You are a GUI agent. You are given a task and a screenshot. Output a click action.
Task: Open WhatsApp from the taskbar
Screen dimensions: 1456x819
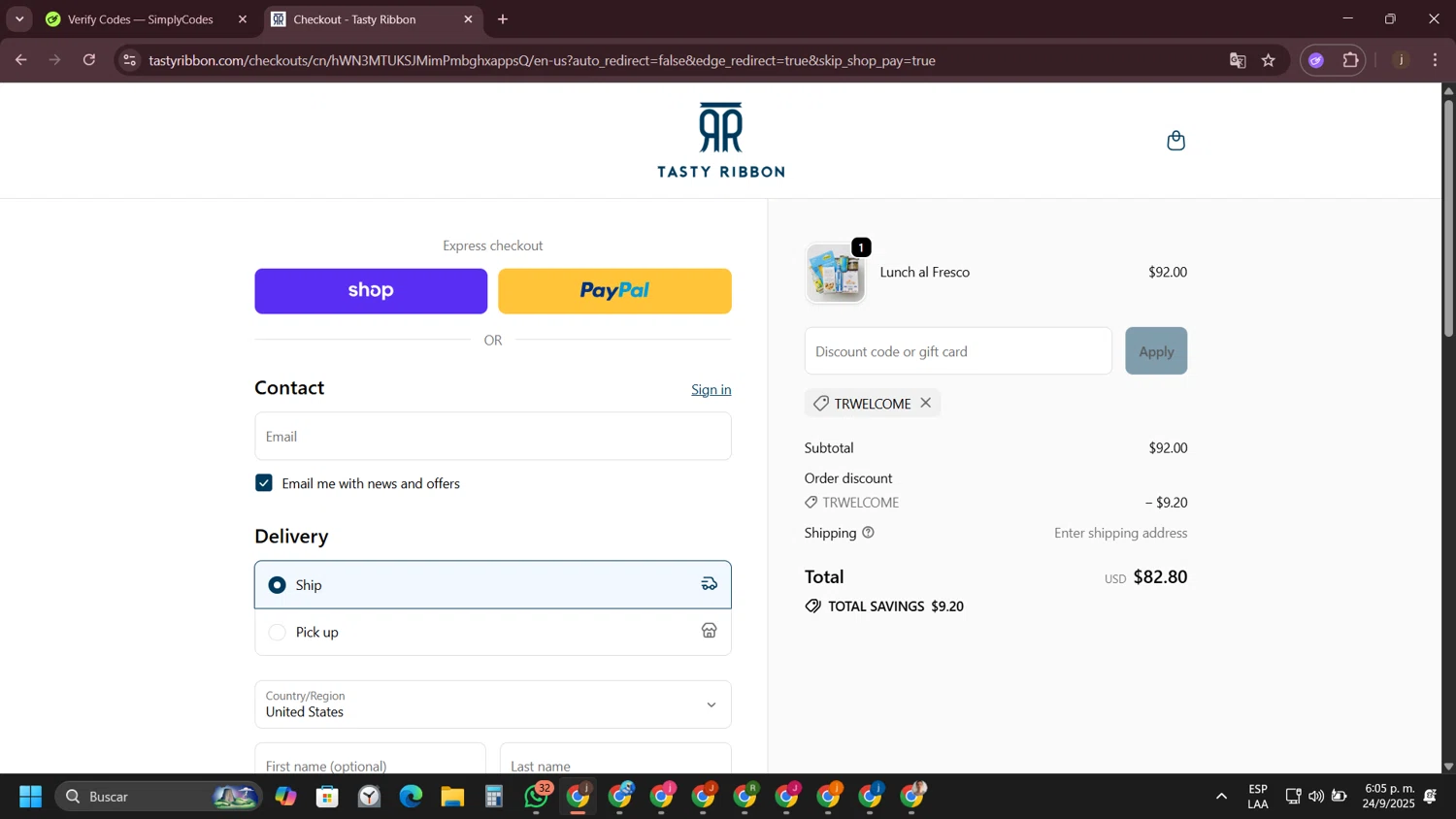[537, 797]
